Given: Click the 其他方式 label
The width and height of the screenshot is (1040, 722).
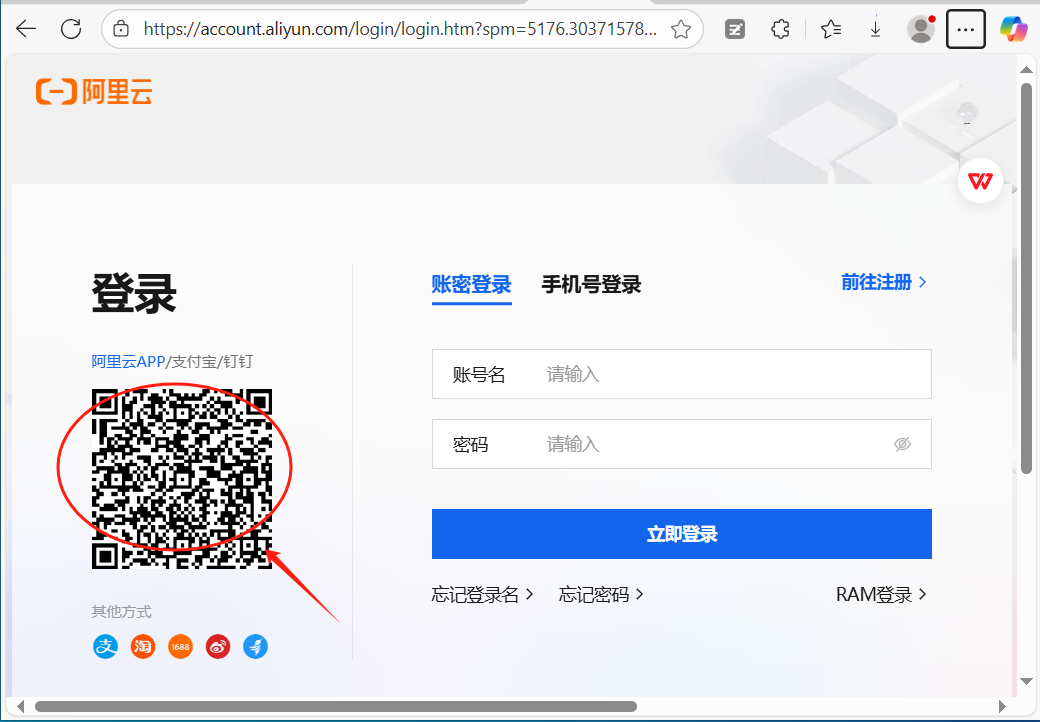Looking at the screenshot, I should (x=121, y=611).
